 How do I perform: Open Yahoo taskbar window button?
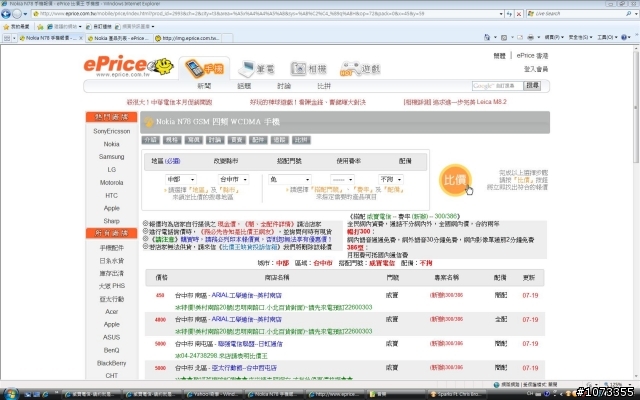[213, 394]
